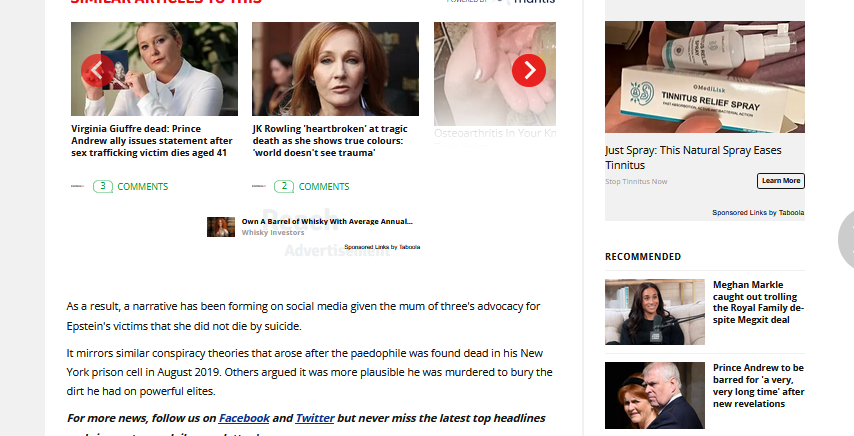Follow the Facebook link

click(244, 418)
